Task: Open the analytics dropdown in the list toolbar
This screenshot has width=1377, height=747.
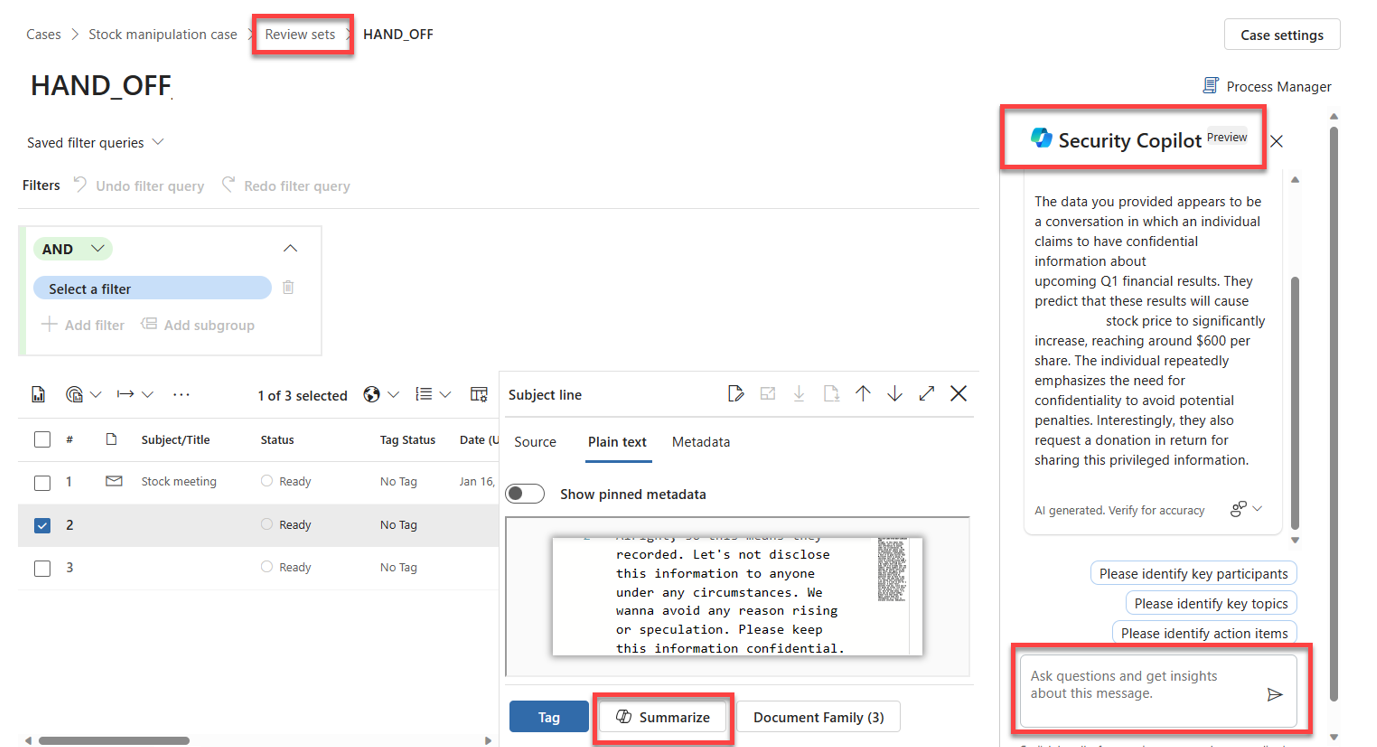Action: click(83, 395)
